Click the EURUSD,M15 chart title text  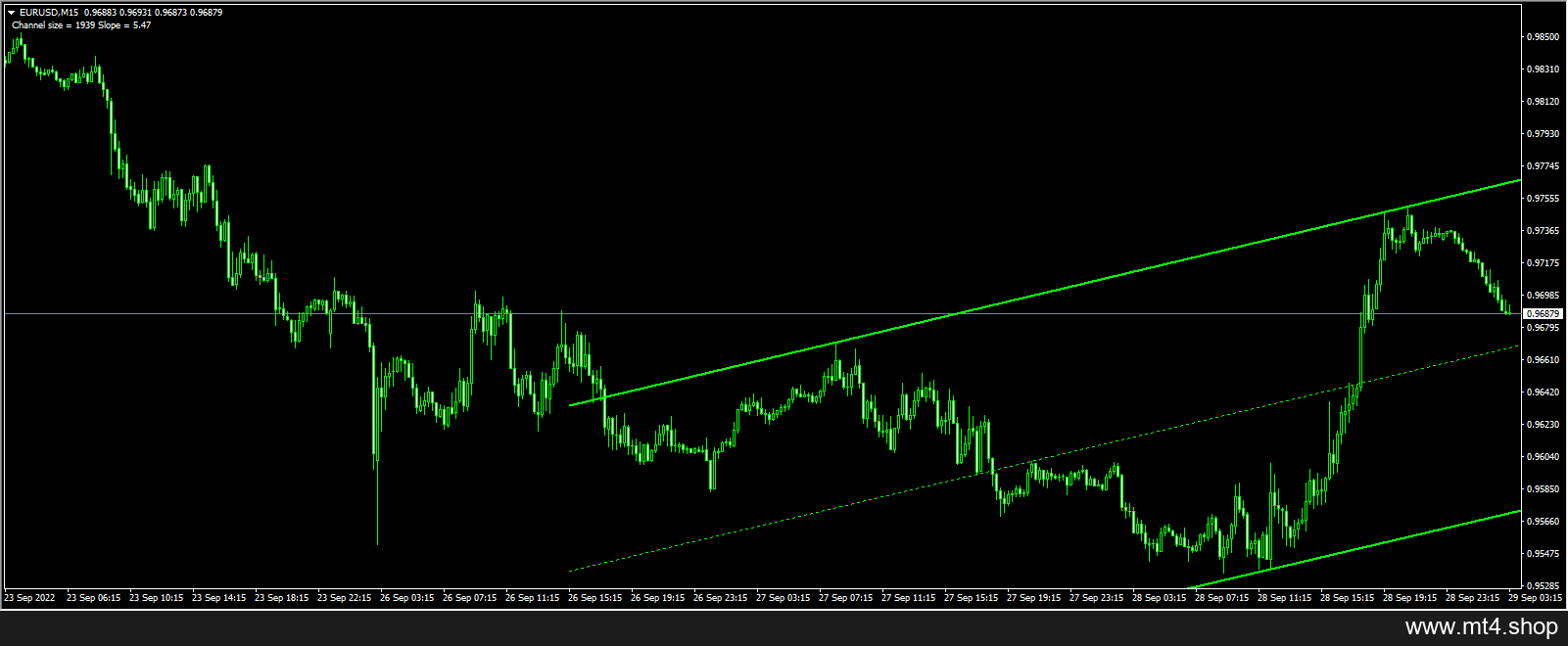point(49,13)
